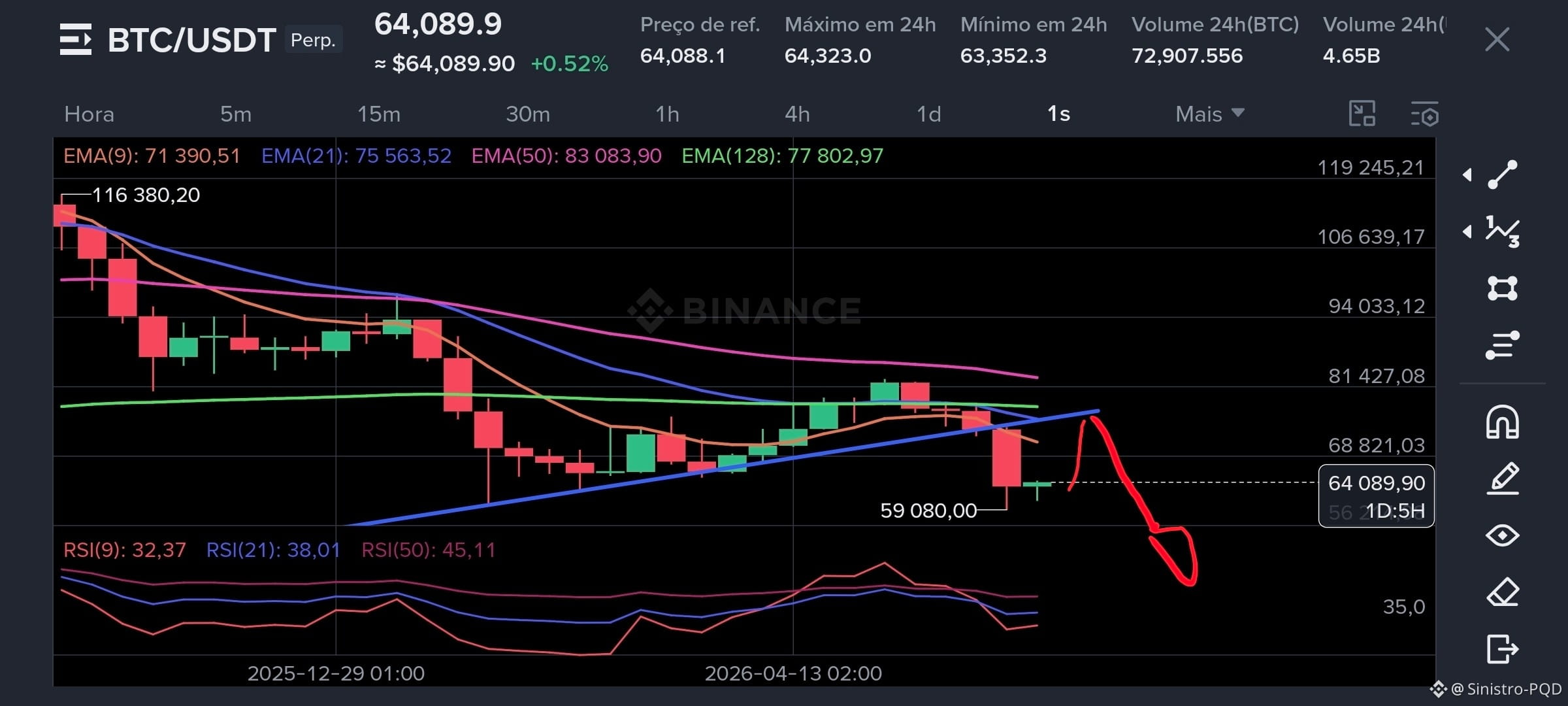Switch to the 4h timeframe

[797, 114]
